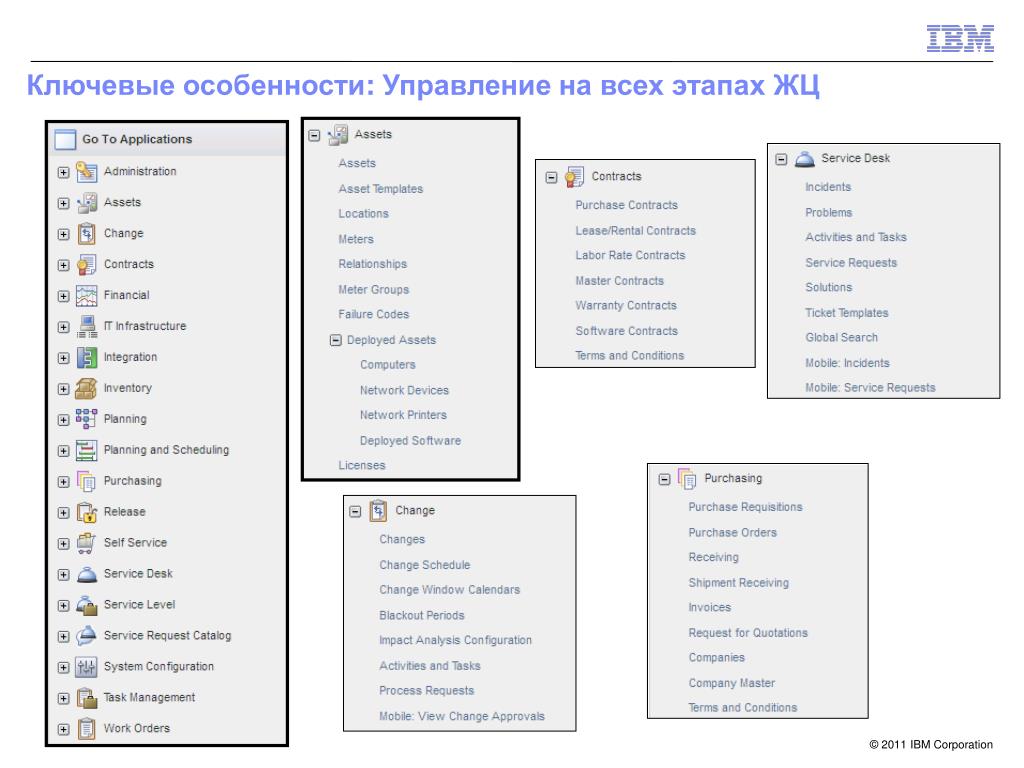This screenshot has height=768, width=1024.
Task: Click the Release lock icon
Action: pos(86,513)
